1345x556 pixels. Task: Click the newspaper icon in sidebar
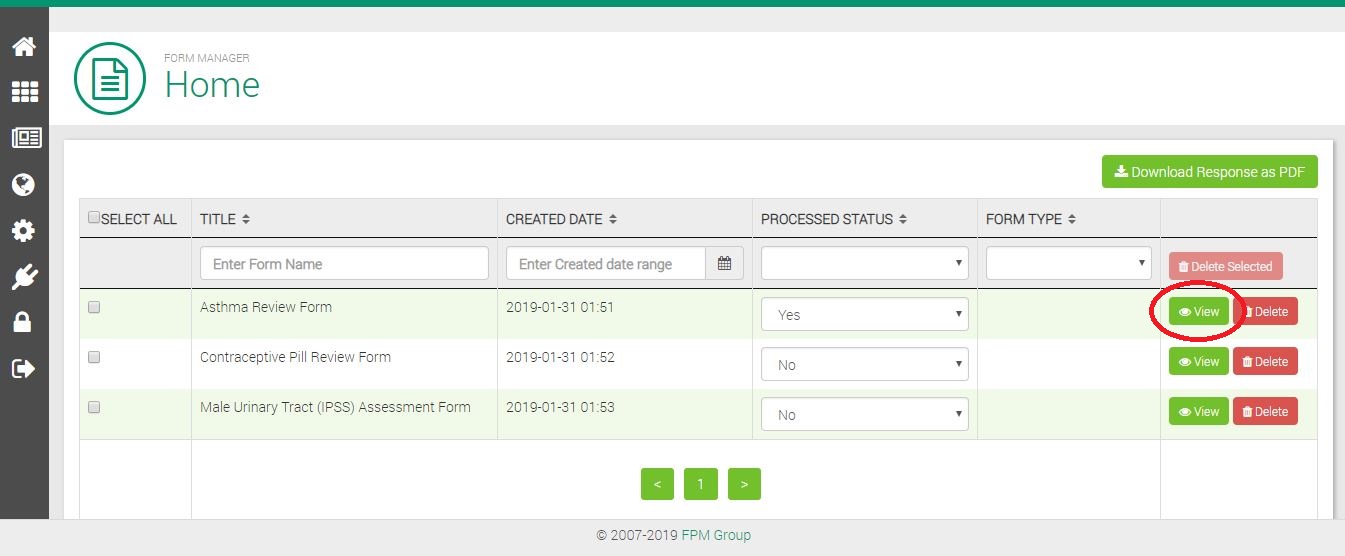[x=24, y=139]
